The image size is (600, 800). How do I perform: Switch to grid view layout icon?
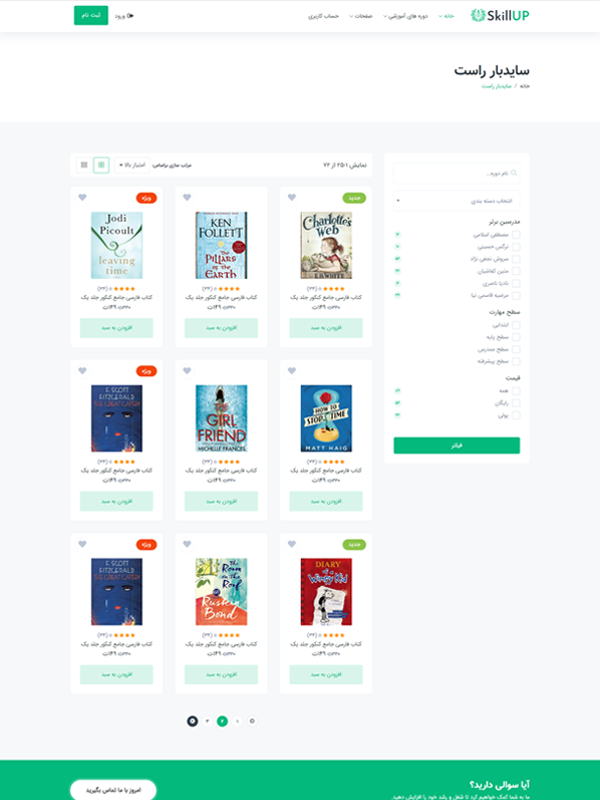[x=101, y=165]
